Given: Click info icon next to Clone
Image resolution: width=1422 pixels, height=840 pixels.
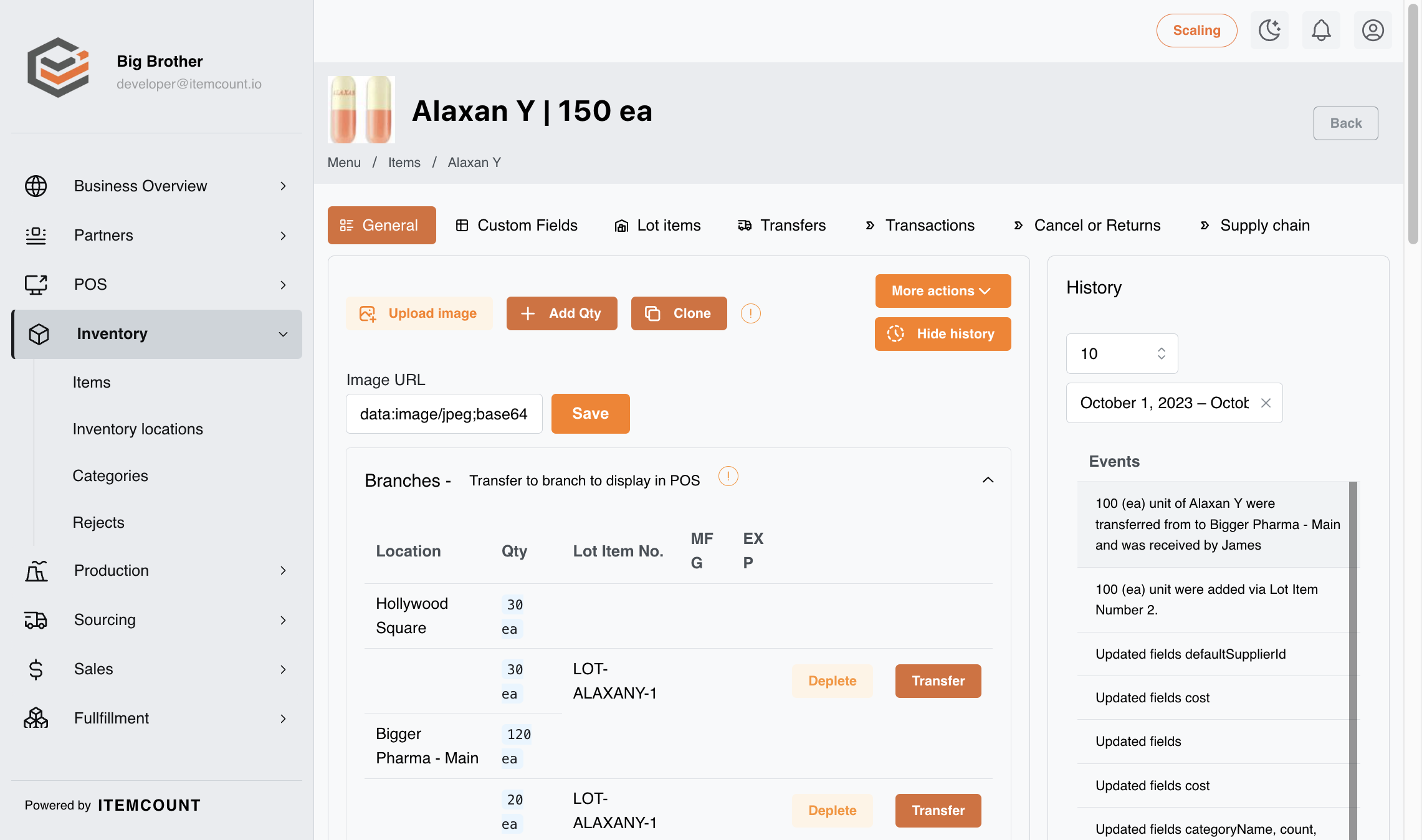Looking at the screenshot, I should pos(750,313).
